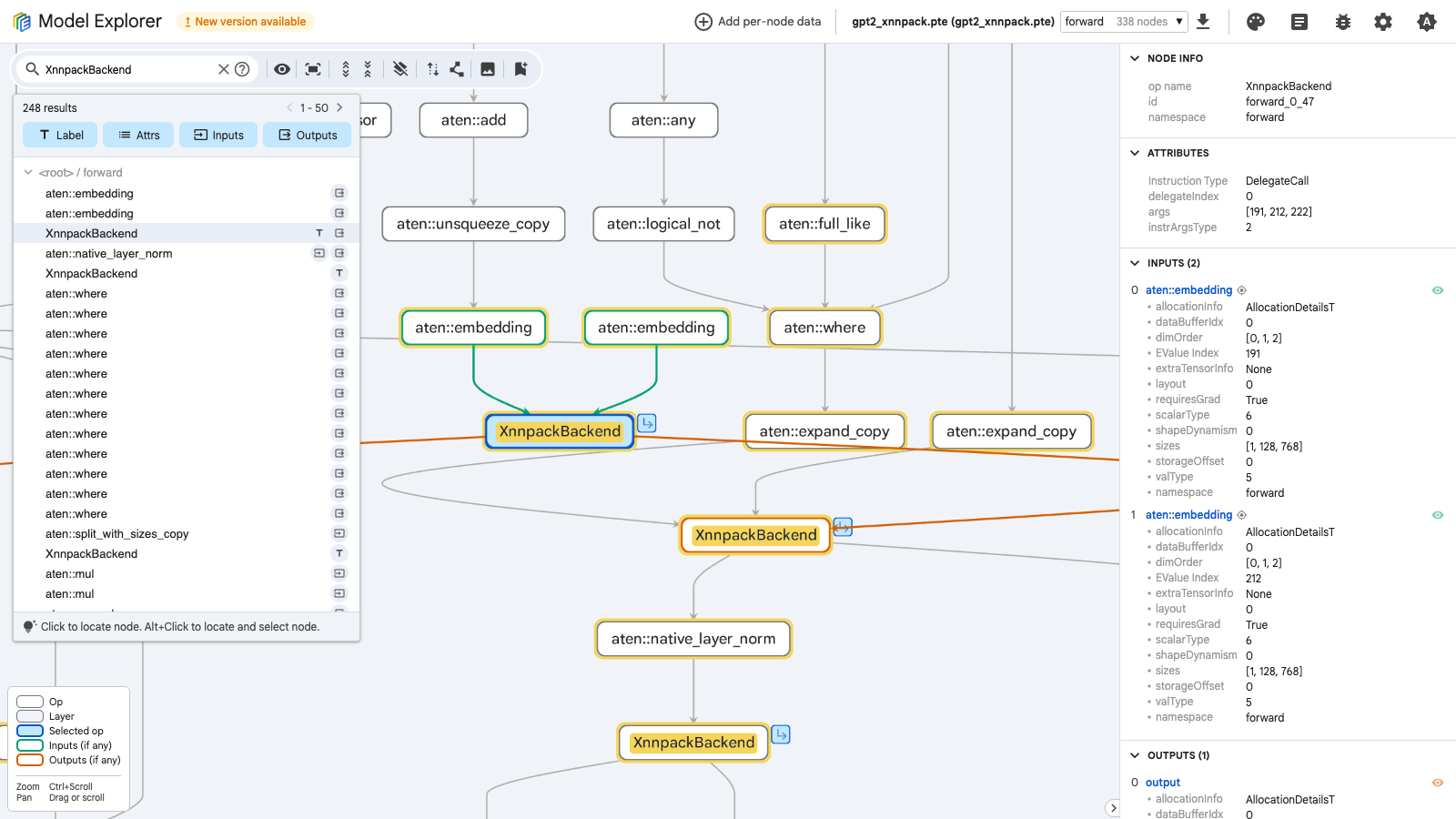Toggle Attrs search filter chip
This screenshot has height=819, width=1456.
(x=139, y=135)
